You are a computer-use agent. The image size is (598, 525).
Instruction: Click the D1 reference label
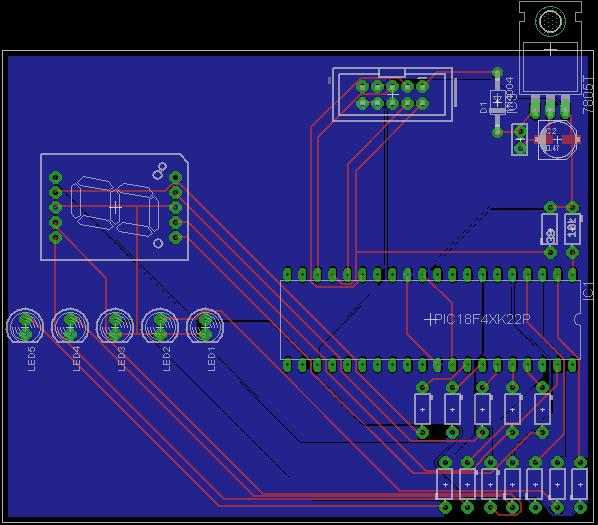pyautogui.click(x=484, y=107)
